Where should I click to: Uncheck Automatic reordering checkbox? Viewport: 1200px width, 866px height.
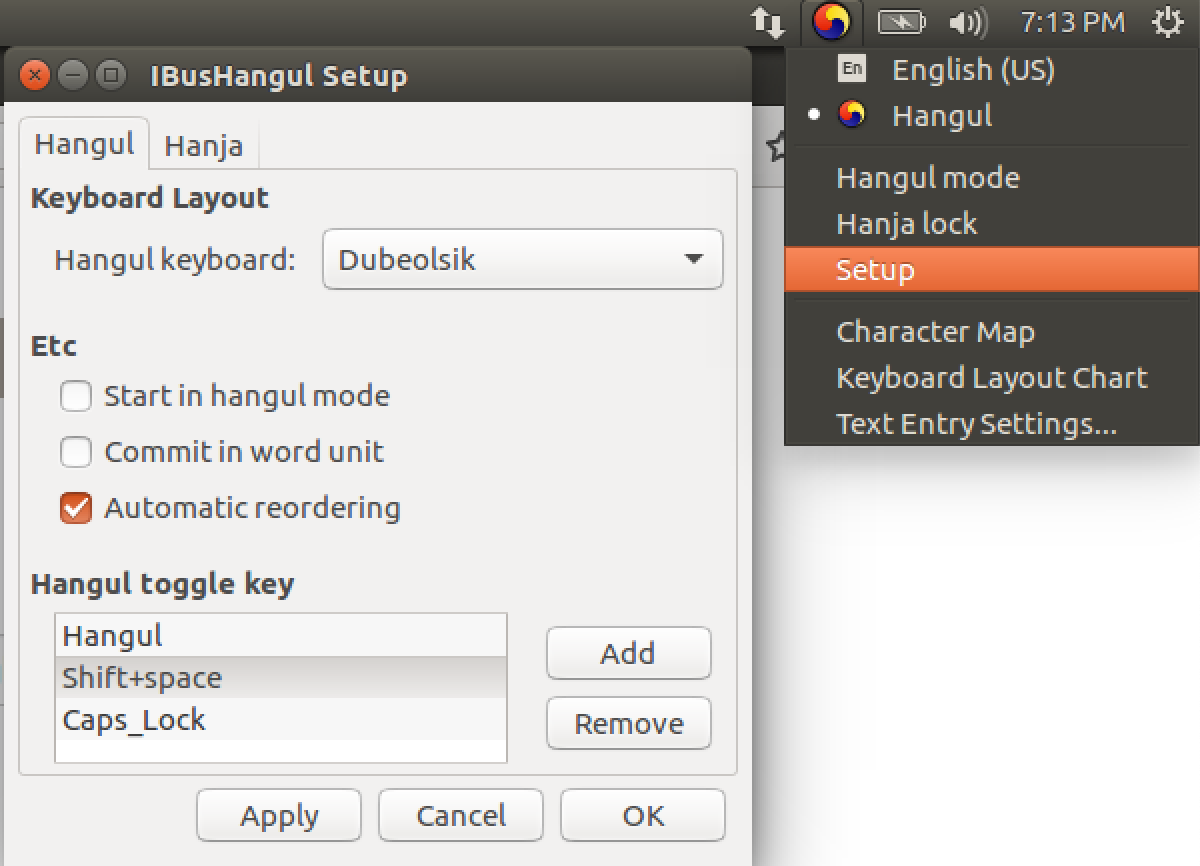(x=76, y=508)
